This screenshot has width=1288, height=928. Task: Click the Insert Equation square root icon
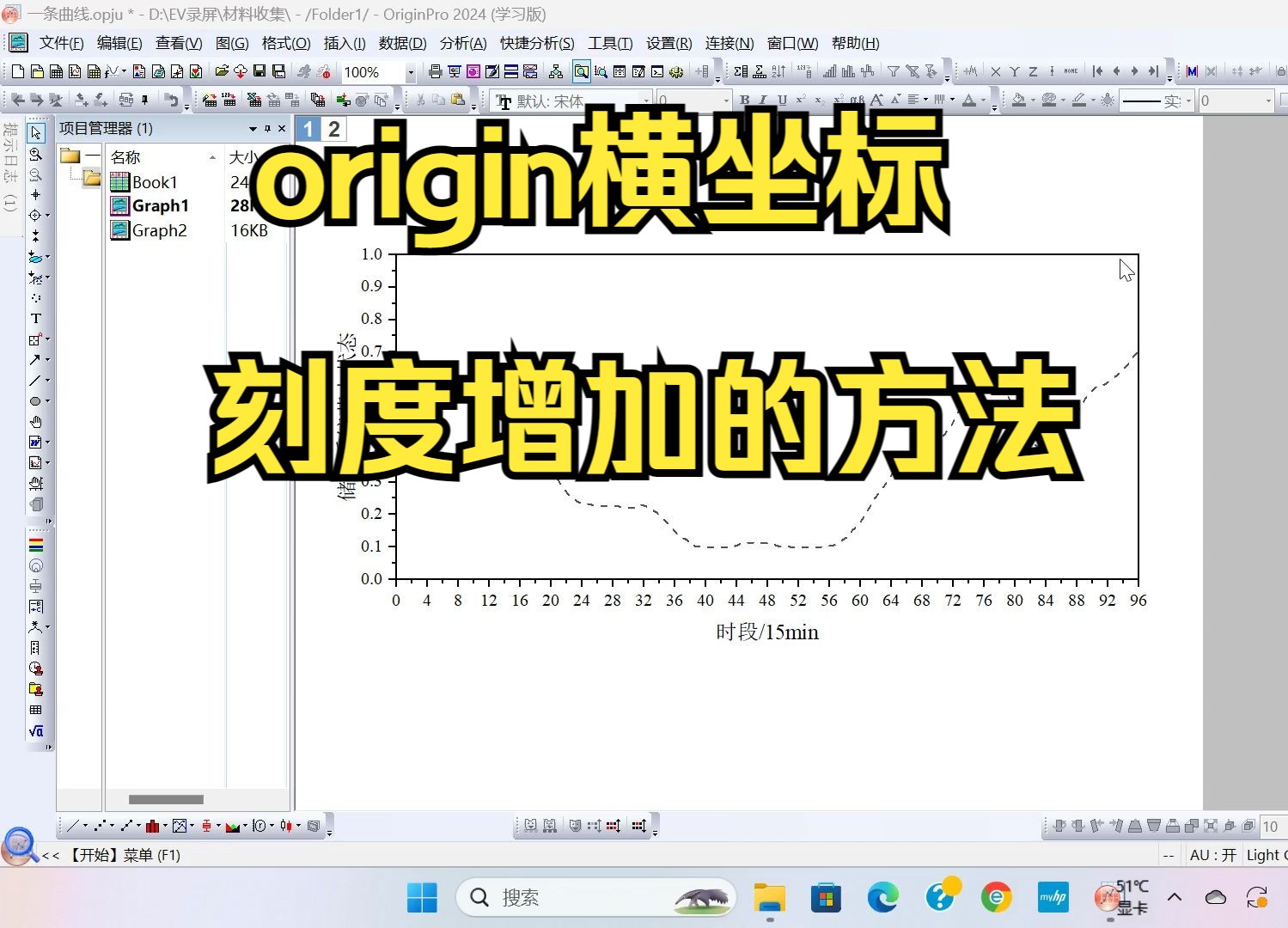tap(35, 731)
